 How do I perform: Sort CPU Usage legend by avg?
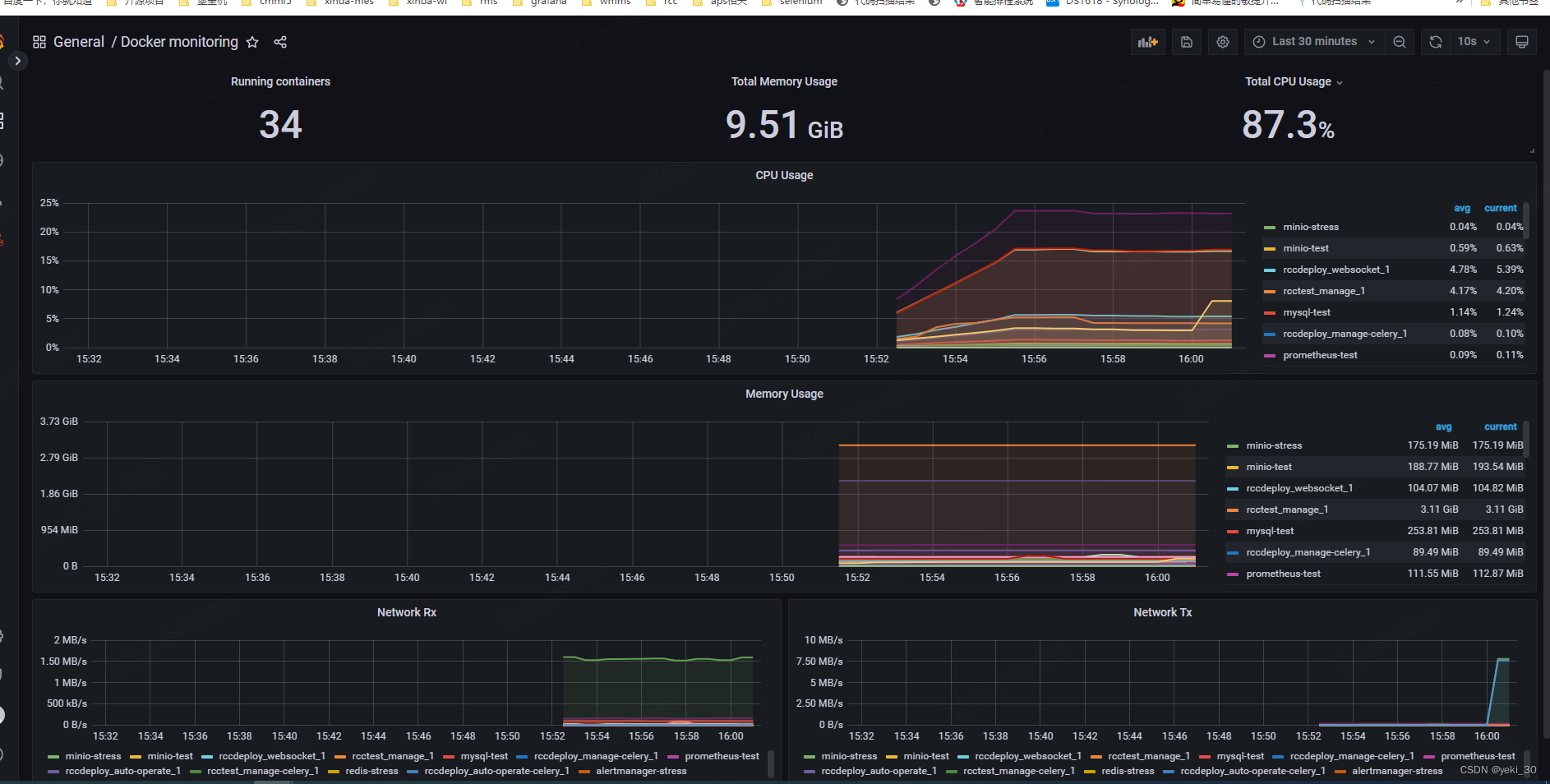(1462, 208)
